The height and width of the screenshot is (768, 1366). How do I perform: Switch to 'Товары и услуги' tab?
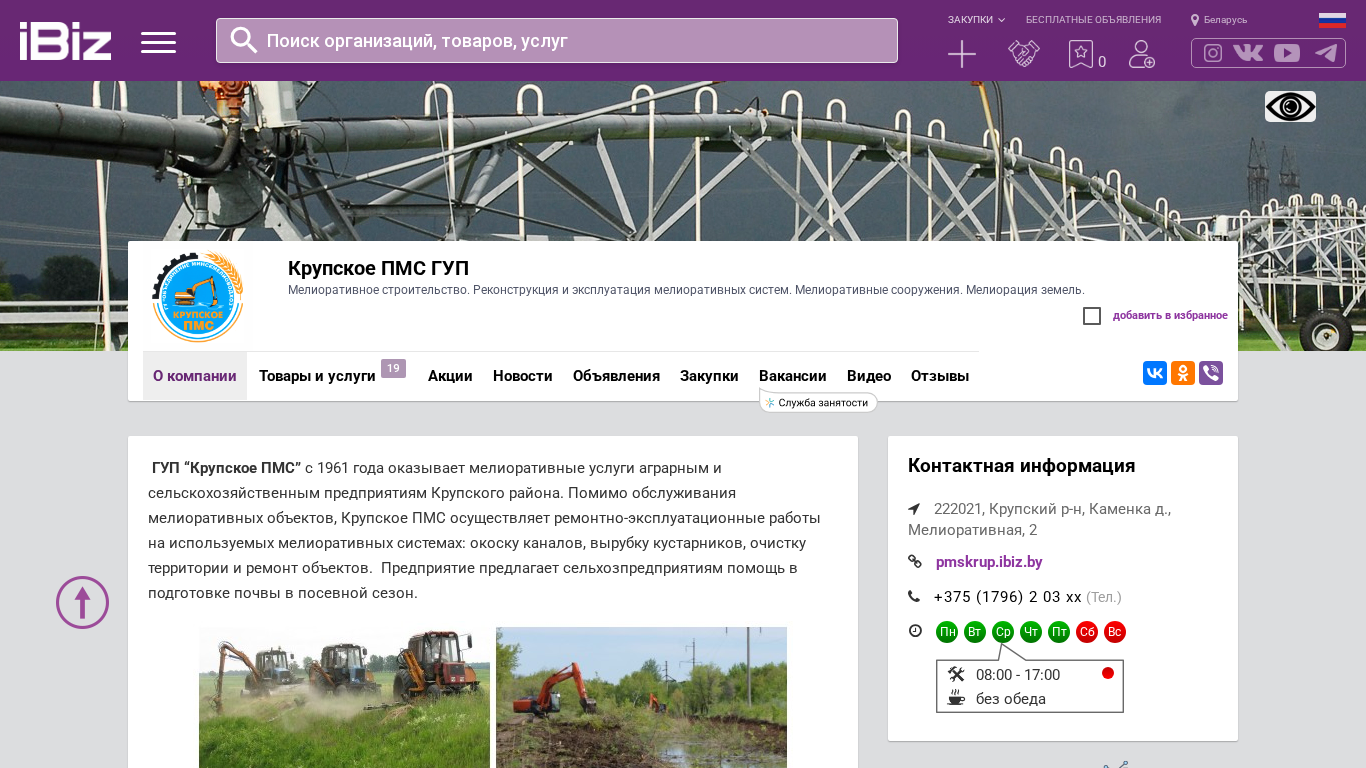(x=317, y=376)
